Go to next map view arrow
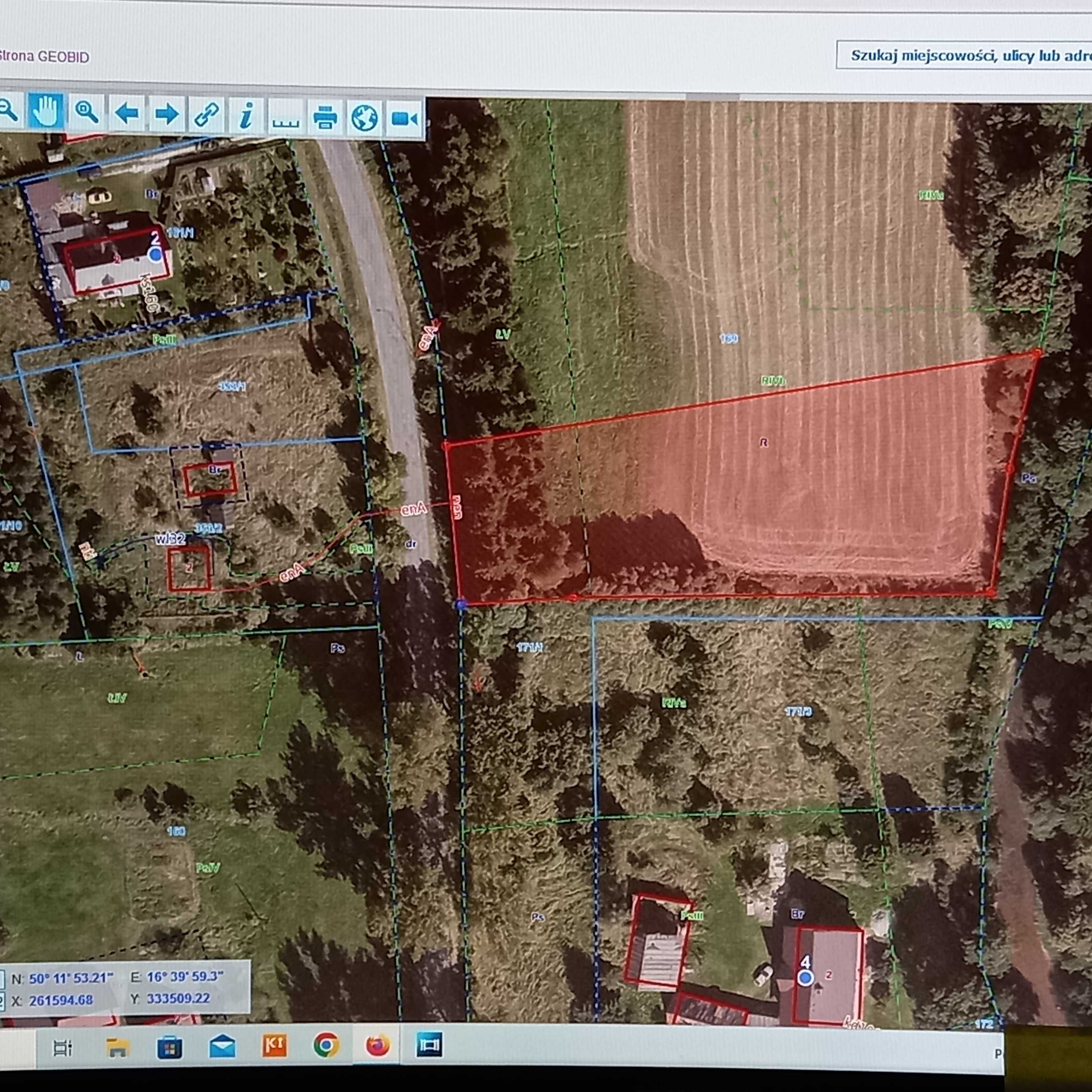 166,115
